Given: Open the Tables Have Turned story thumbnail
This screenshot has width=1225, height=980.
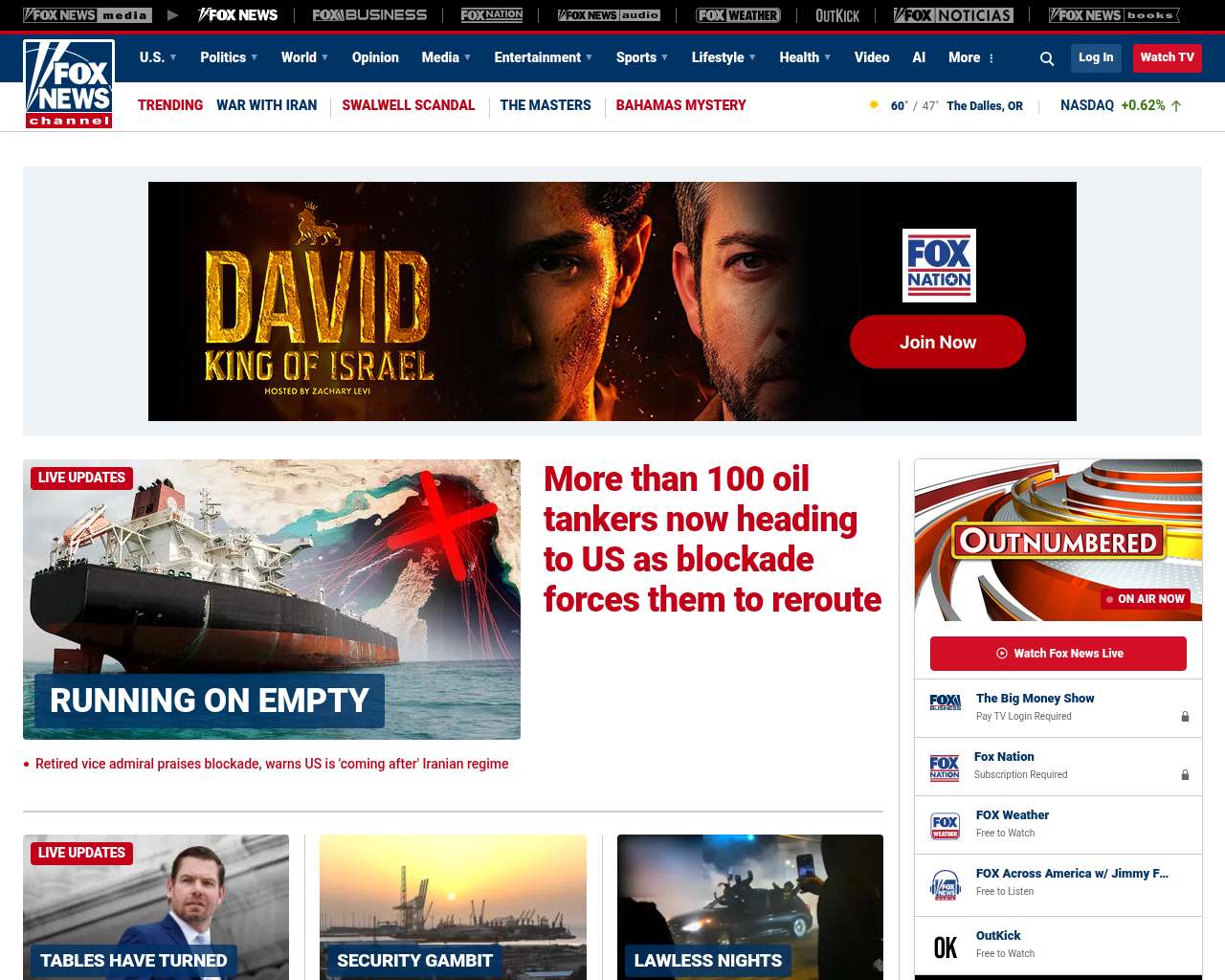Looking at the screenshot, I should point(156,906).
